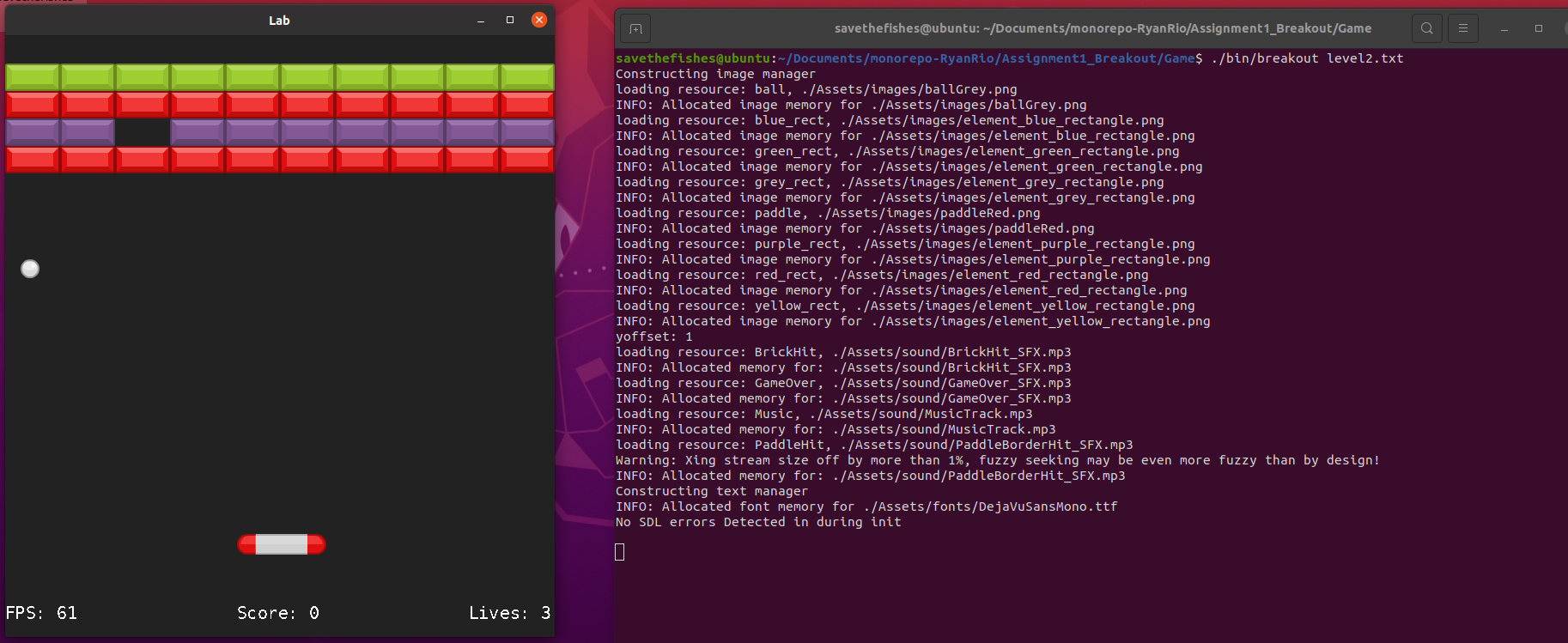Click the empty gap in the purple brick row
Screen dimensions: 1568x643
[143, 132]
